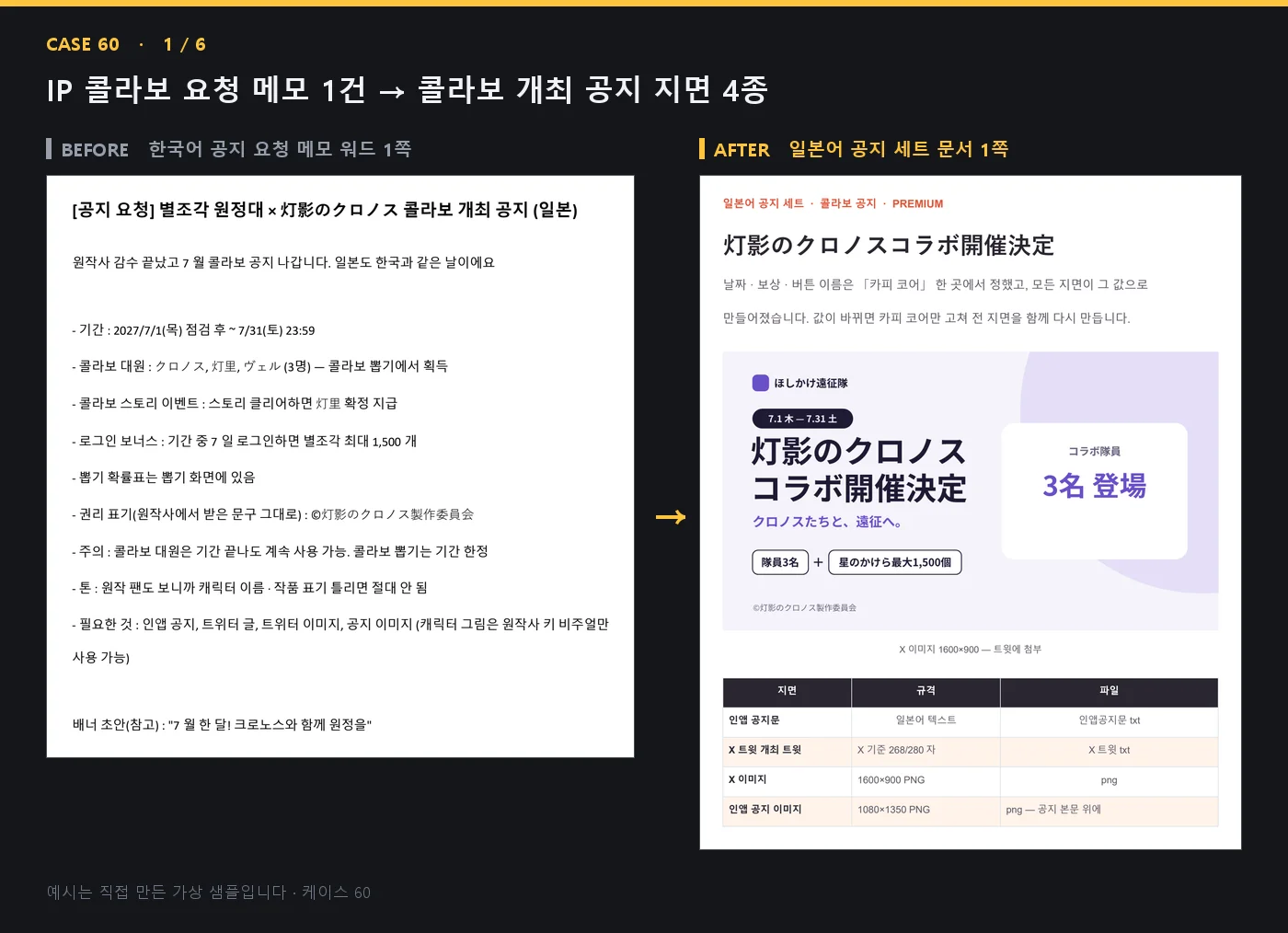Image resolution: width=1288 pixels, height=933 pixels.
Task: Click the "隊員3名" badge in the banner
Action: (x=780, y=562)
